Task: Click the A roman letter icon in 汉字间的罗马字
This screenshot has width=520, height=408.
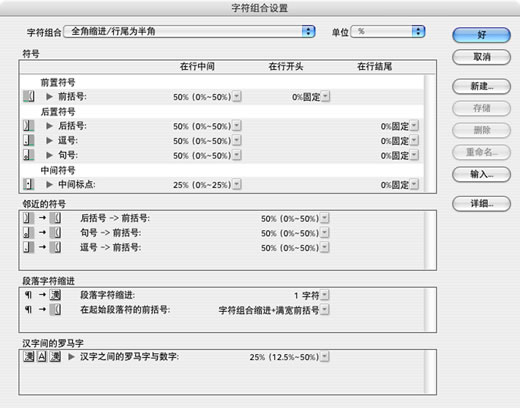Action: pos(42,357)
